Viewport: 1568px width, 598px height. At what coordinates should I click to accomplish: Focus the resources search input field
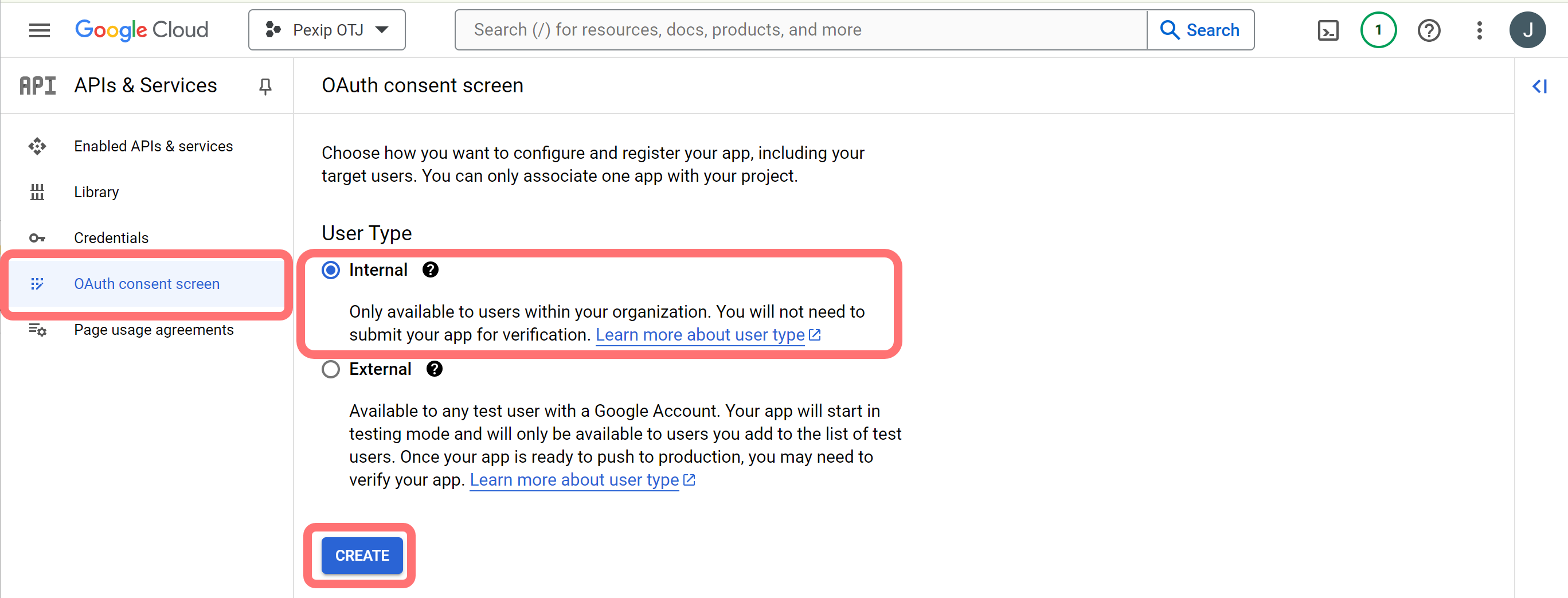(x=800, y=30)
